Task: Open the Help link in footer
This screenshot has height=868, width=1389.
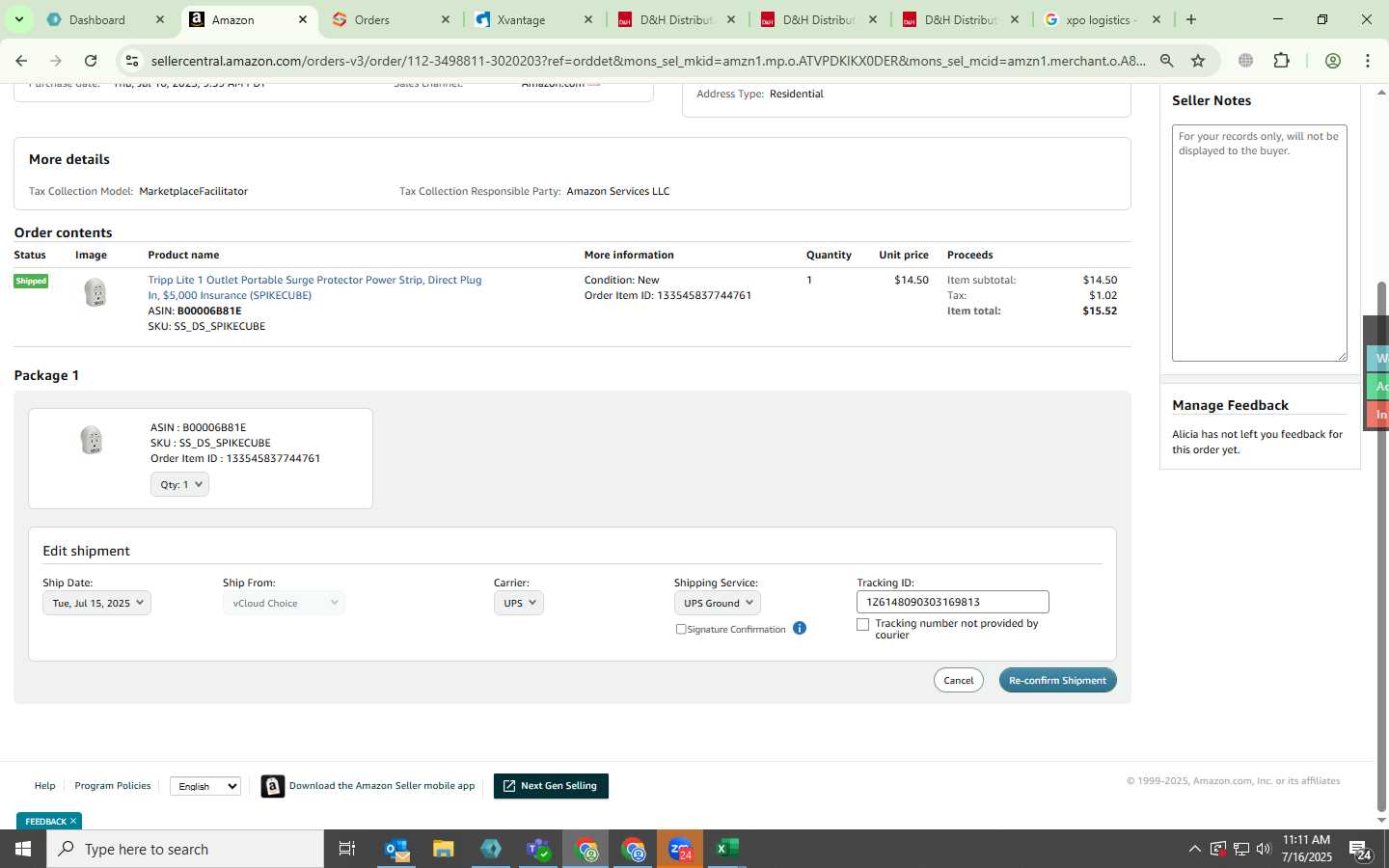Action: click(45, 785)
